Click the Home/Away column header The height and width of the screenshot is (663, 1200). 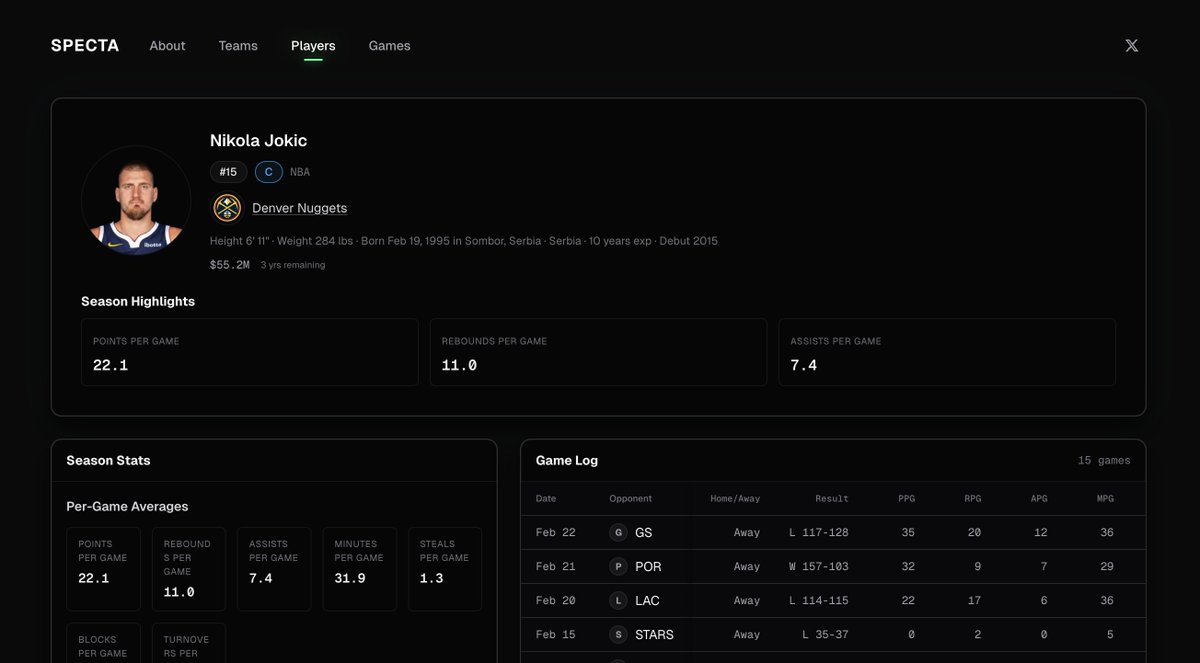point(735,498)
